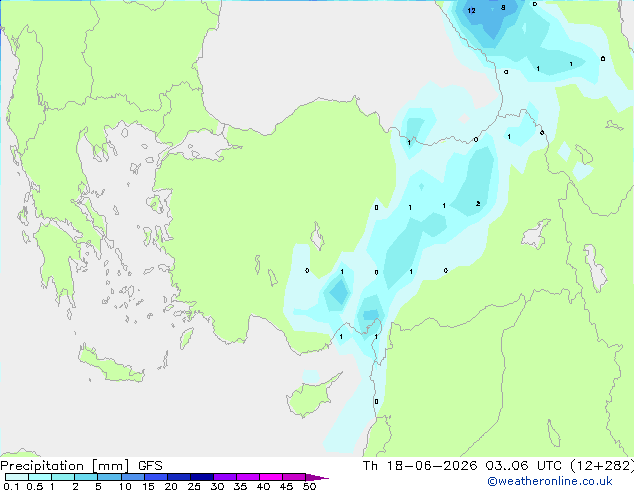The height and width of the screenshot is (490, 634).
Task: Click the 45–50 mm legend swatch
Action: (294, 477)
